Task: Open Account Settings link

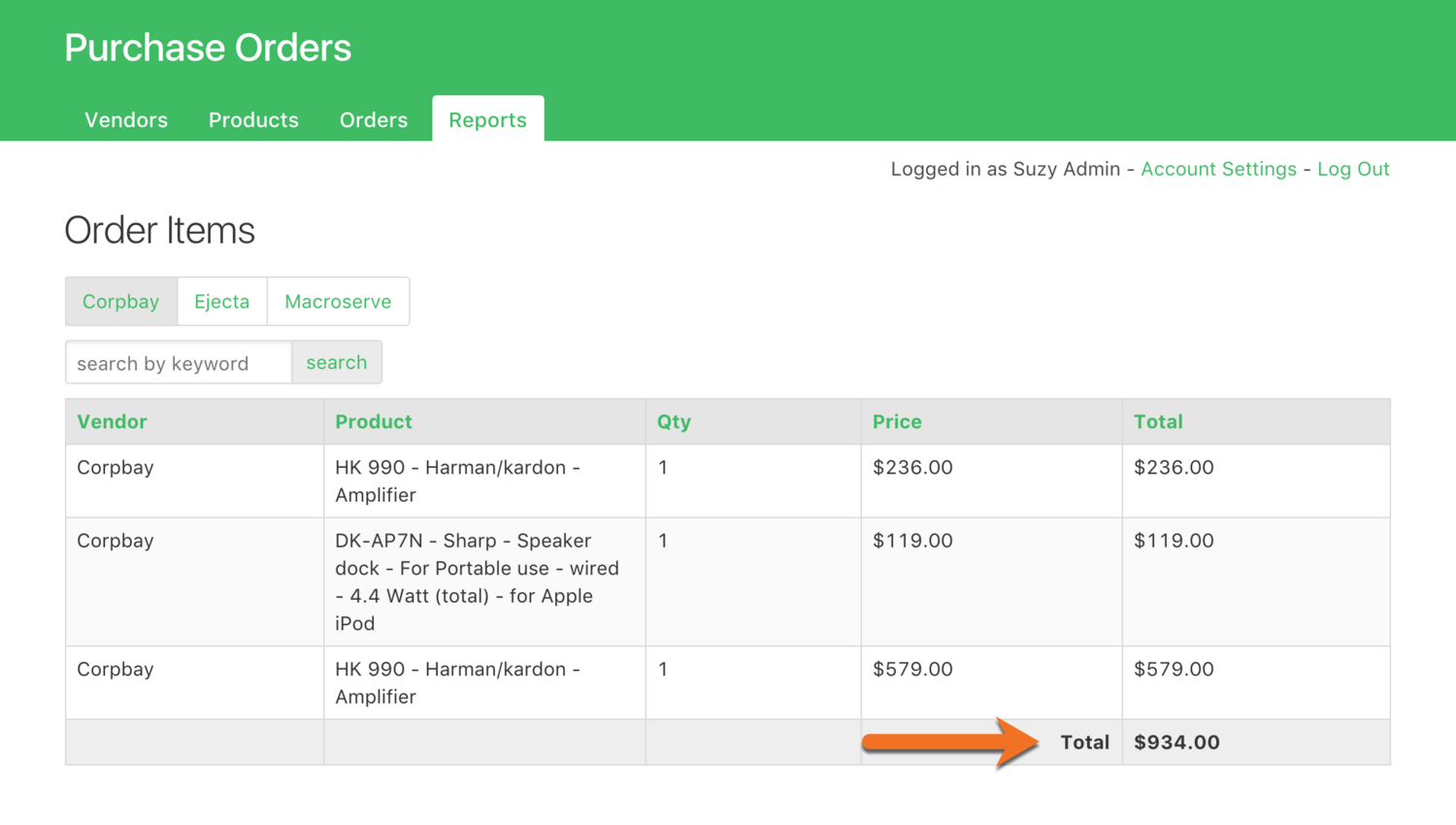Action: pyautogui.click(x=1218, y=169)
